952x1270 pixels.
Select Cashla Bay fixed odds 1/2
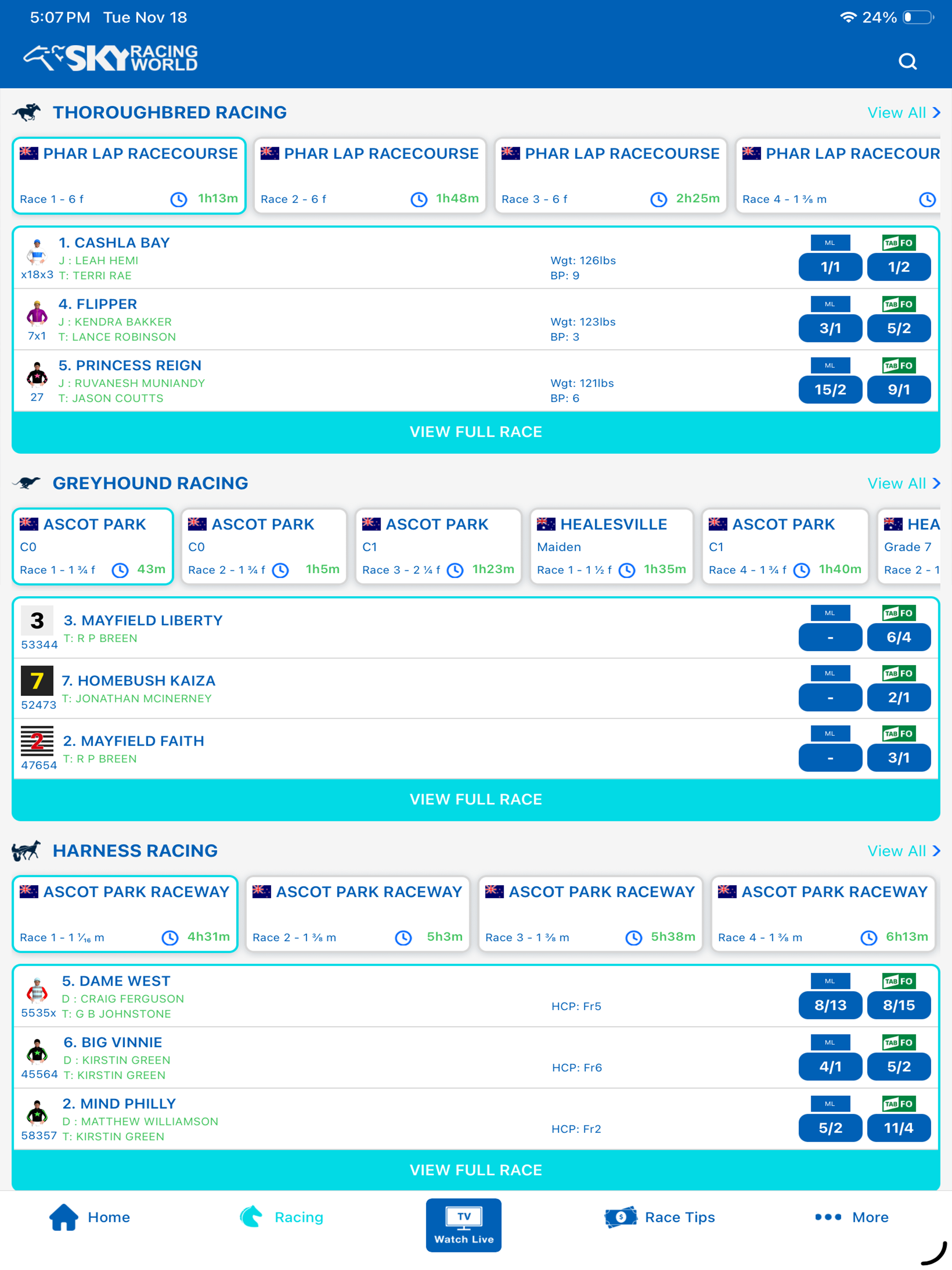tap(898, 267)
